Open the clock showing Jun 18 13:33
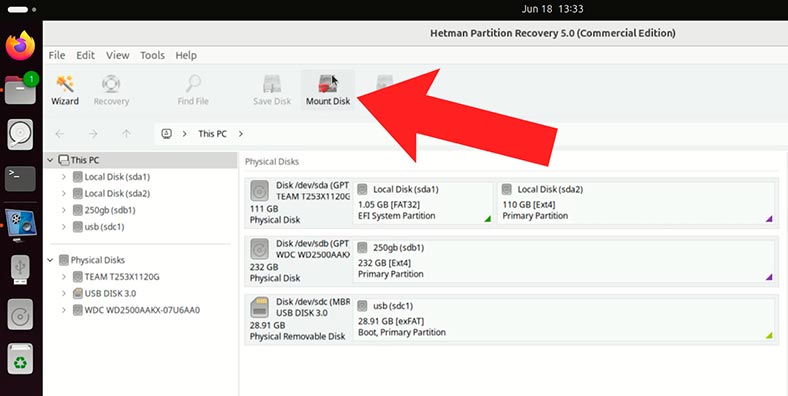Viewport: 788px width, 396px height. coord(552,9)
